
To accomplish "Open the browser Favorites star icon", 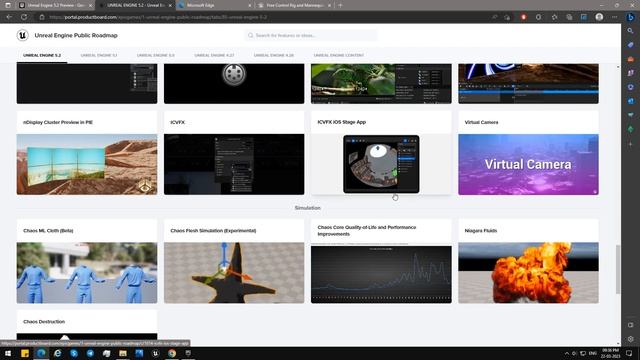I will (x=554, y=17).
